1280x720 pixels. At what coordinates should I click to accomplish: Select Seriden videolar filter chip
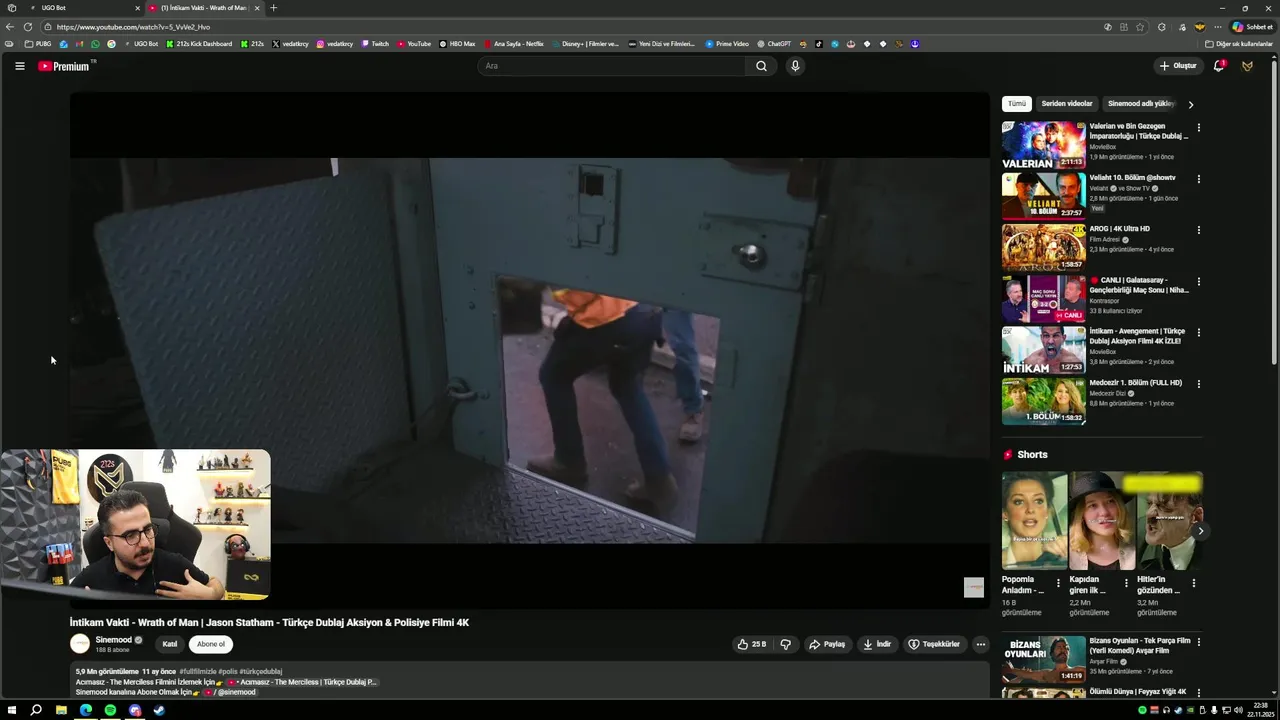pos(1067,104)
